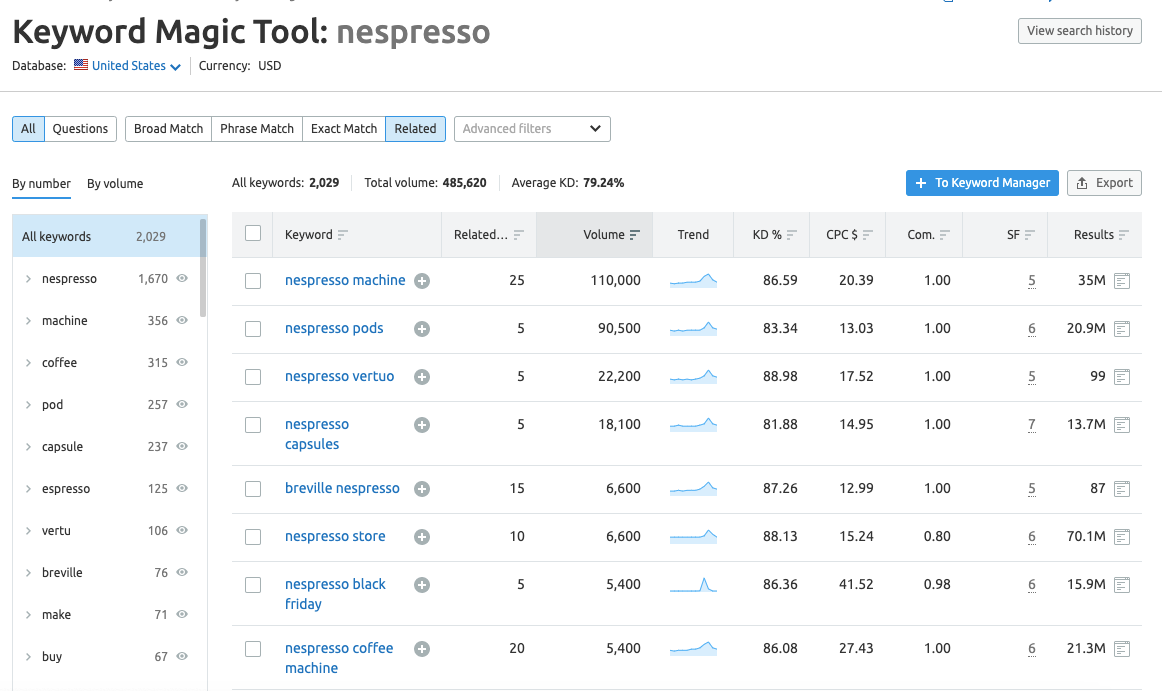
Task: Sort table by CPC $ column icon
Action: [x=867, y=235]
